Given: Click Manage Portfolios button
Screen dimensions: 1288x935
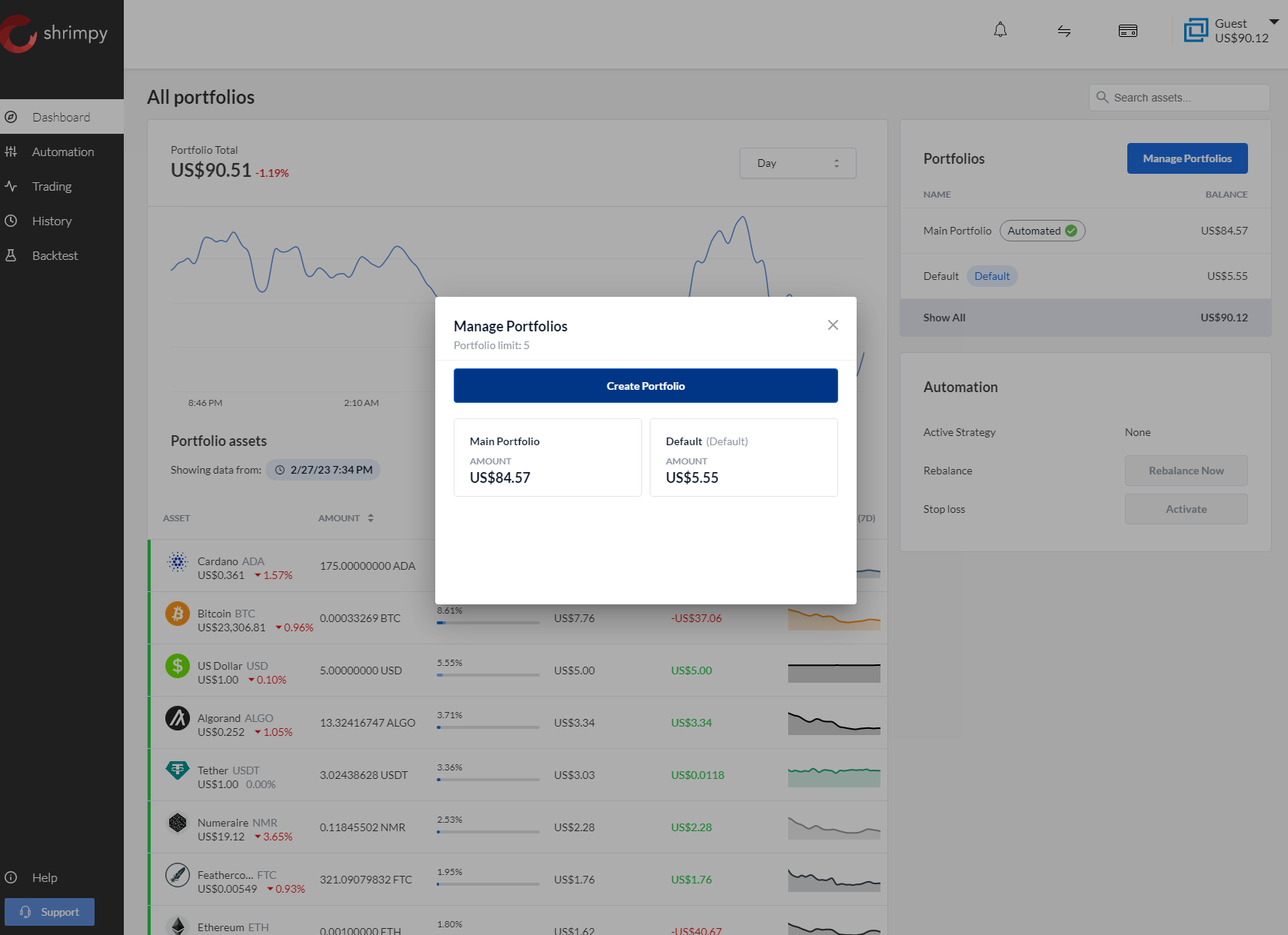Looking at the screenshot, I should click(x=1187, y=158).
